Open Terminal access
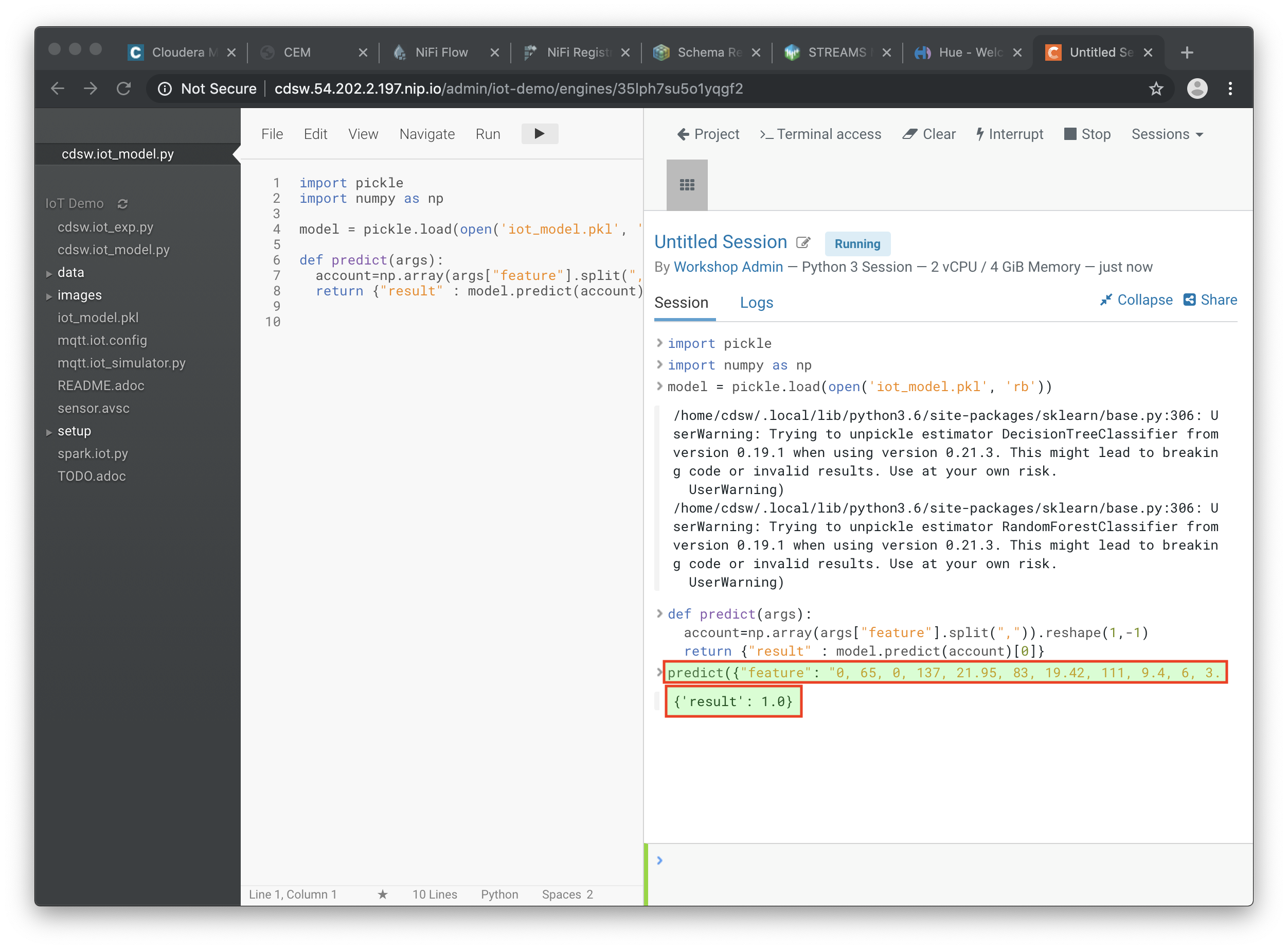This screenshot has height=949, width=1288. [x=820, y=134]
